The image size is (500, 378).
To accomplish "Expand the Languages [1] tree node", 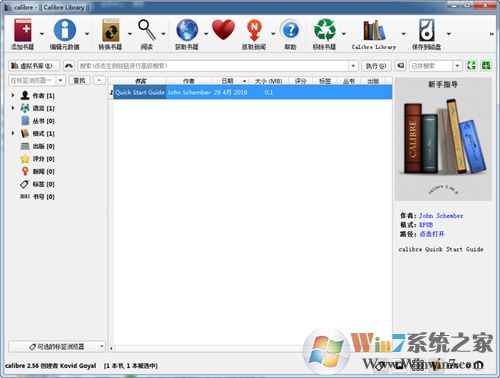I will (x=13, y=108).
